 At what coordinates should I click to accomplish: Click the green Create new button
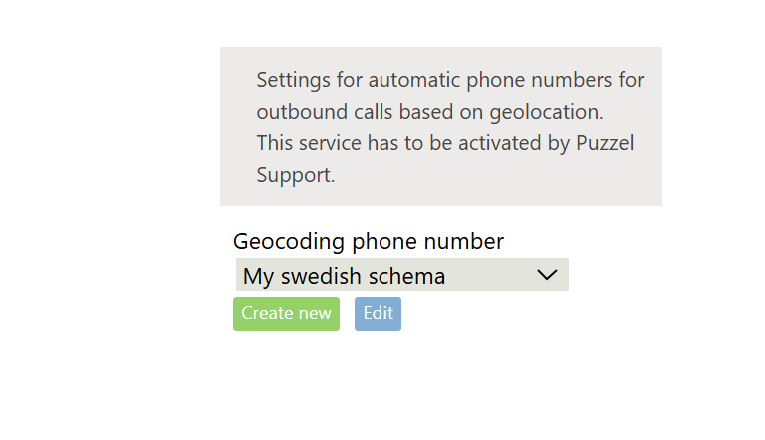286,314
